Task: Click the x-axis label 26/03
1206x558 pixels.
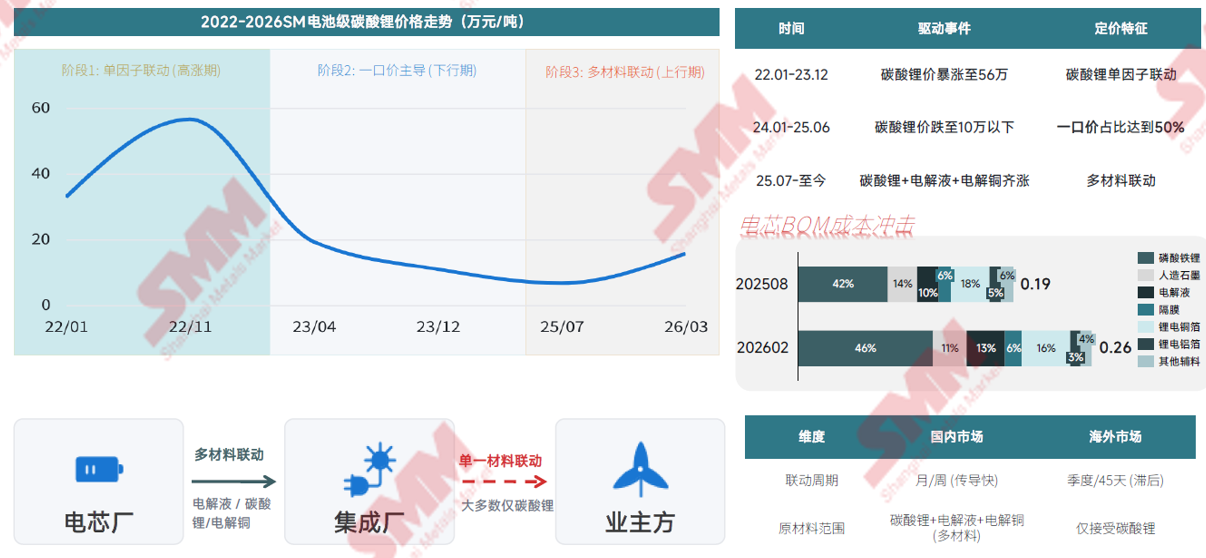Action: coord(685,326)
